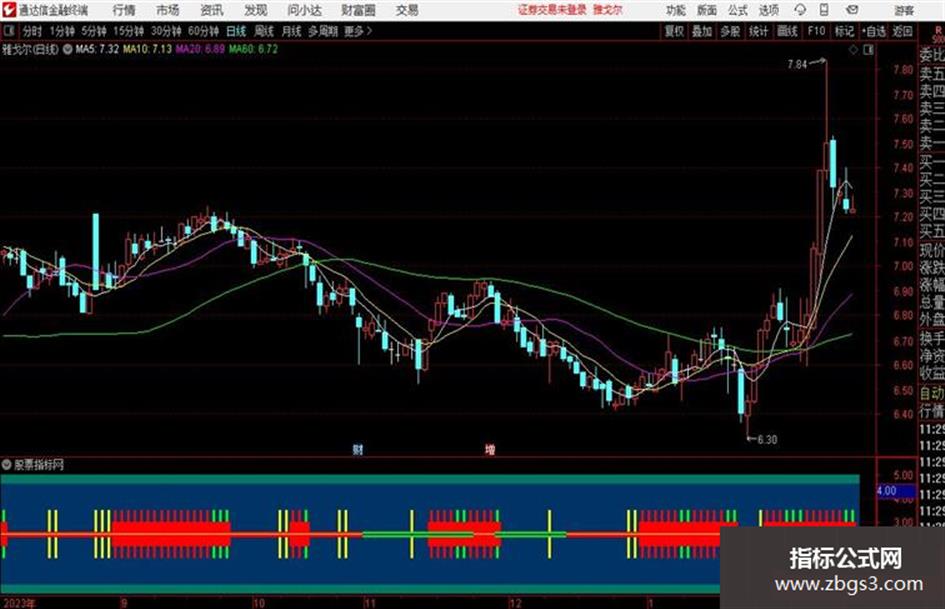Screen dimensions: 945x609
Task: Open the mobile phone icon
Action: (824, 10)
